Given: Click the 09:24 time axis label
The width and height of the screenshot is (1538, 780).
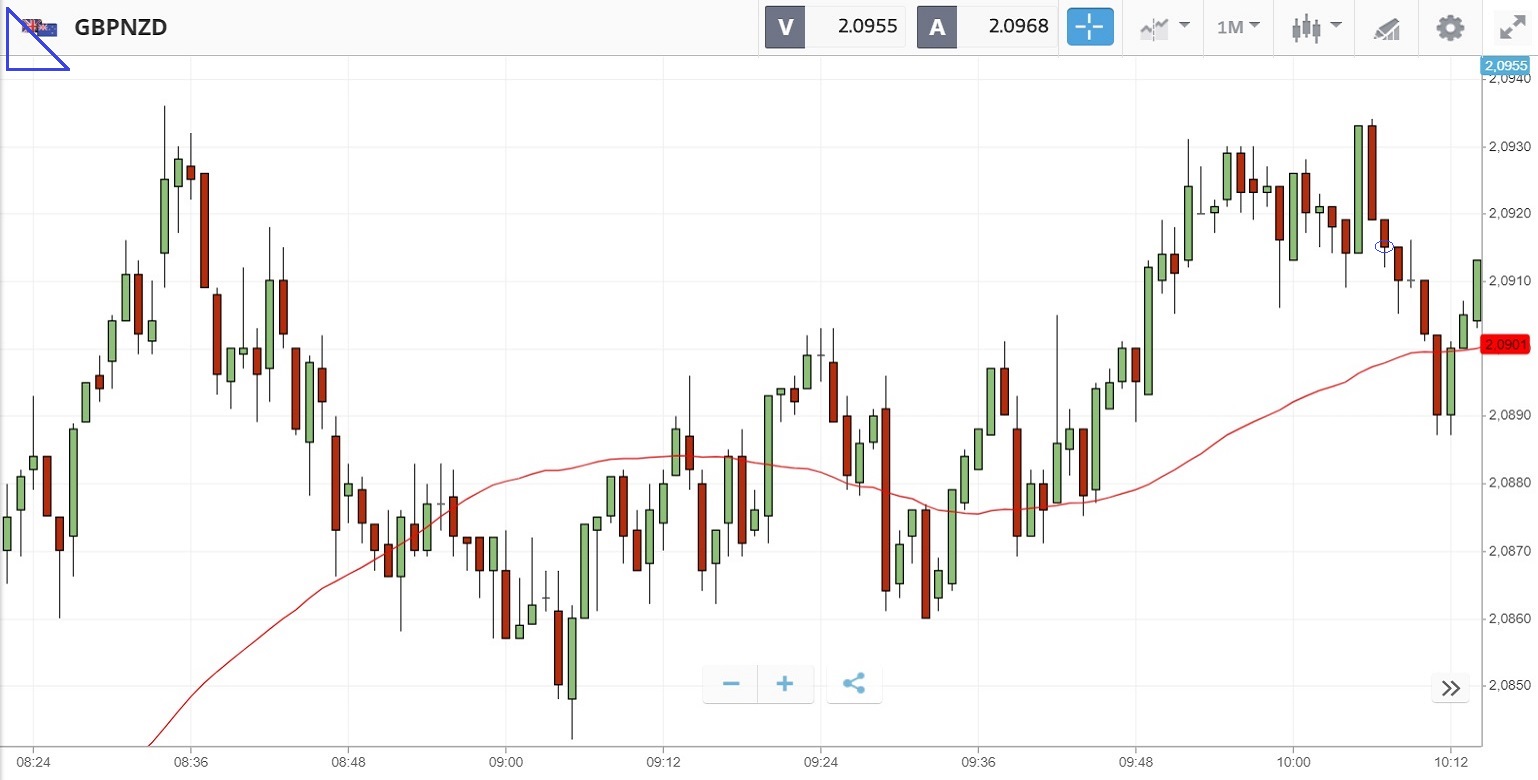Looking at the screenshot, I should tap(820, 760).
